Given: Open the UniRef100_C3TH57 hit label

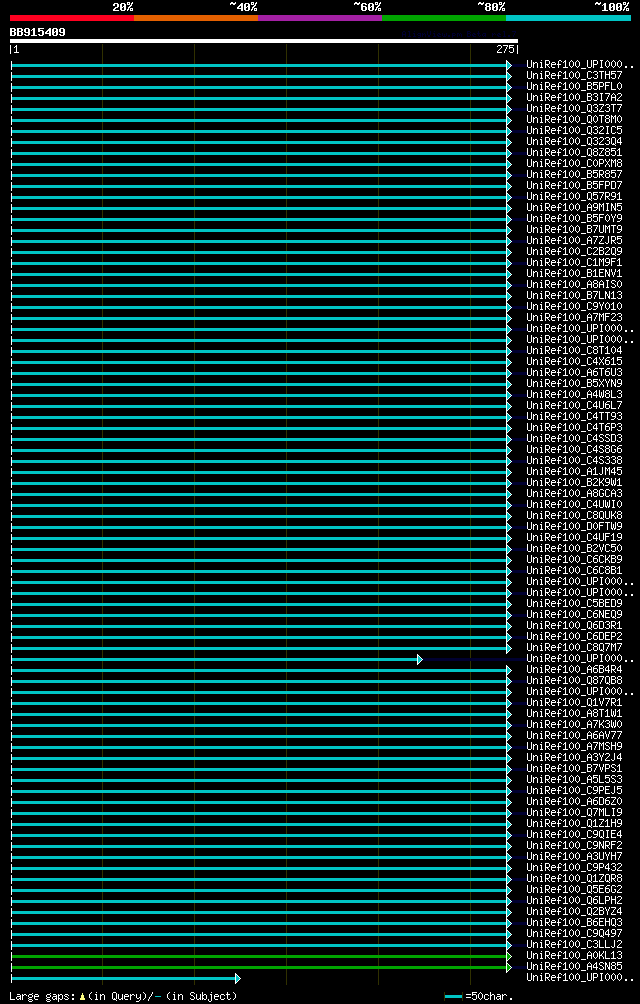Looking at the screenshot, I should point(574,76).
